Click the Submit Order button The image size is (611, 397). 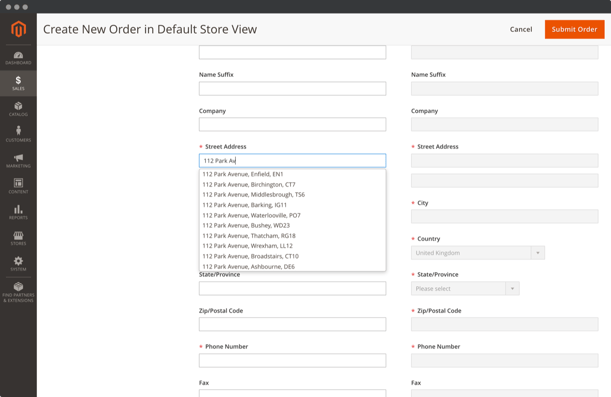pos(574,29)
